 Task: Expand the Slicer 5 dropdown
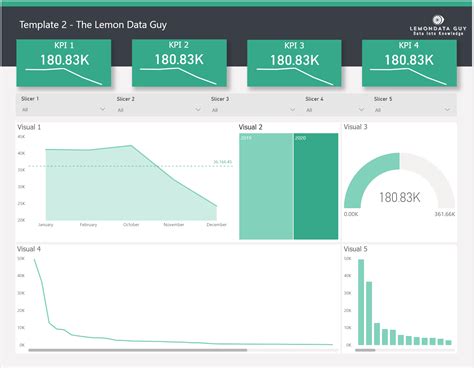pyautogui.click(x=447, y=109)
